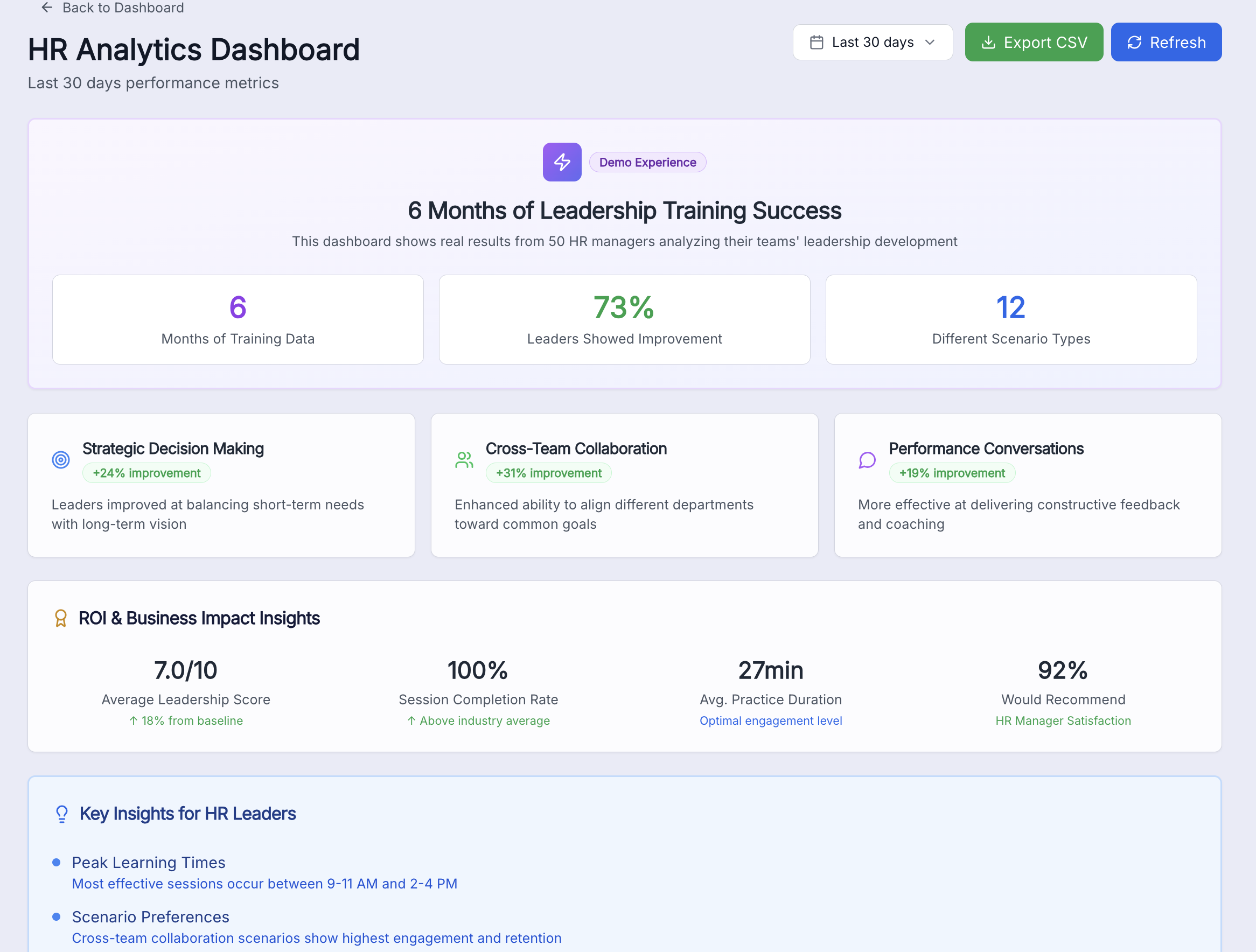Click the chevron arrow in the date range selector
The image size is (1256, 952).
coord(930,43)
